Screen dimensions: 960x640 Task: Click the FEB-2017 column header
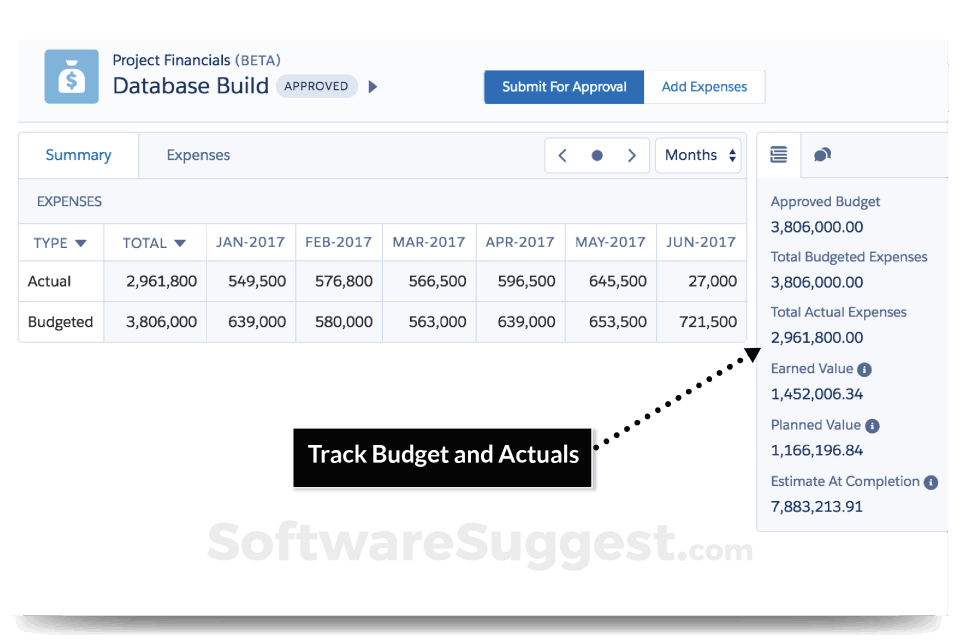point(337,242)
